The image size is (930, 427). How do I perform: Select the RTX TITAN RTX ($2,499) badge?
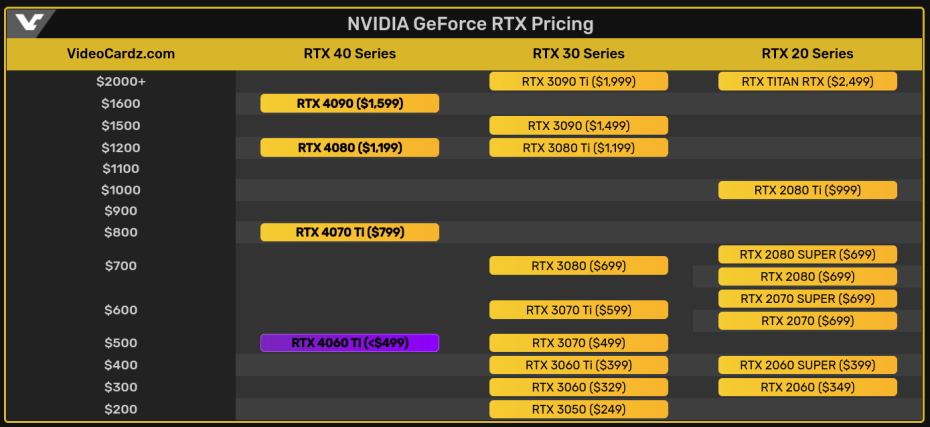click(807, 81)
